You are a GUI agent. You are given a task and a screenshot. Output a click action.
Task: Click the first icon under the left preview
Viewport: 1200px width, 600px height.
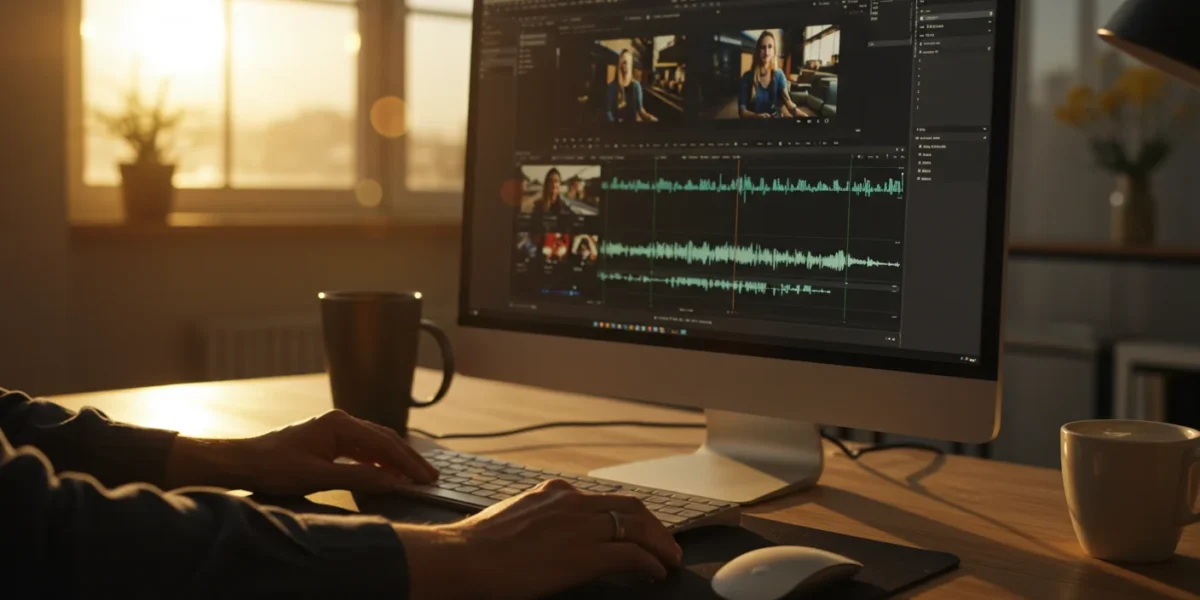click(x=557, y=141)
